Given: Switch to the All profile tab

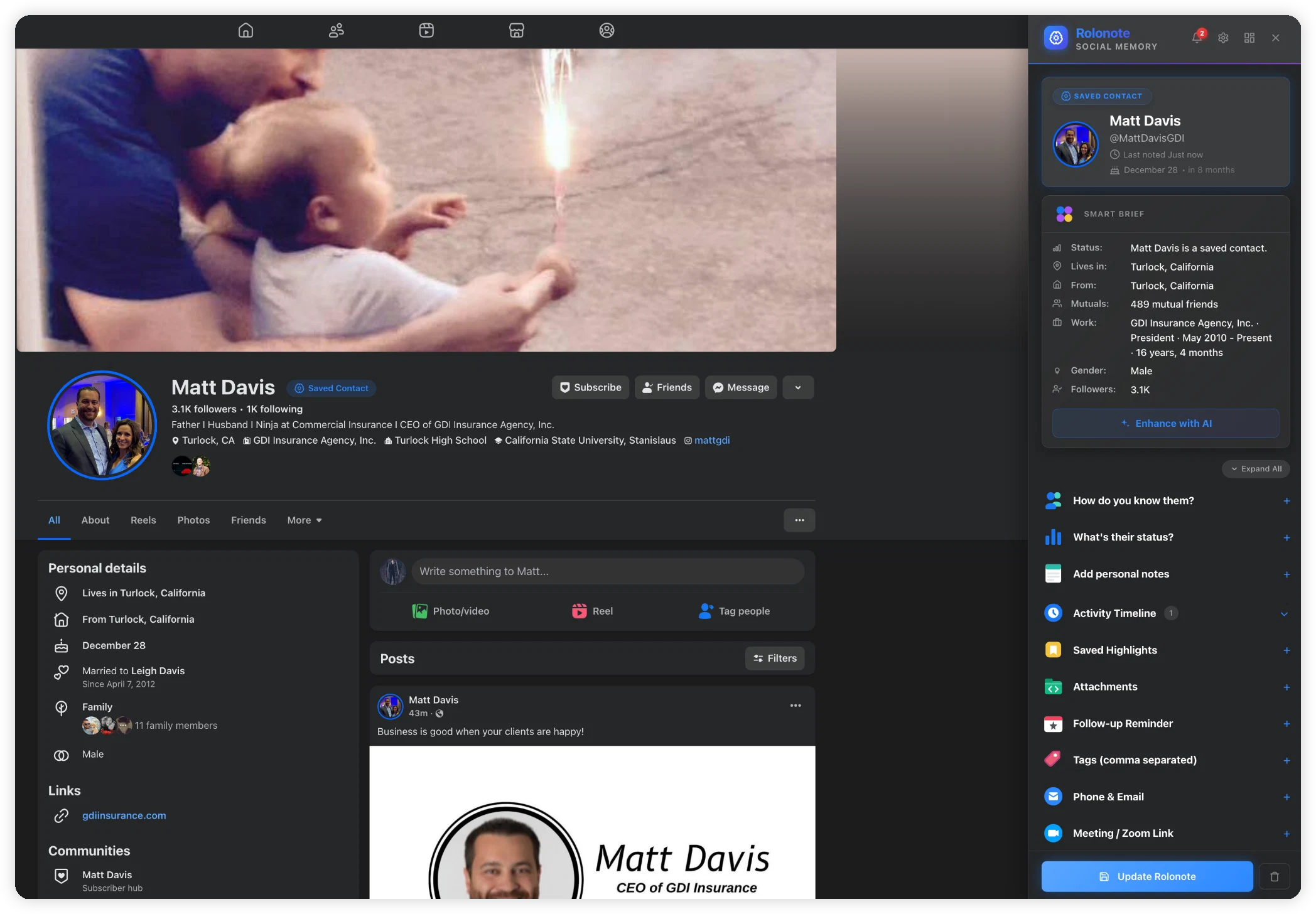Looking at the screenshot, I should click(x=54, y=520).
